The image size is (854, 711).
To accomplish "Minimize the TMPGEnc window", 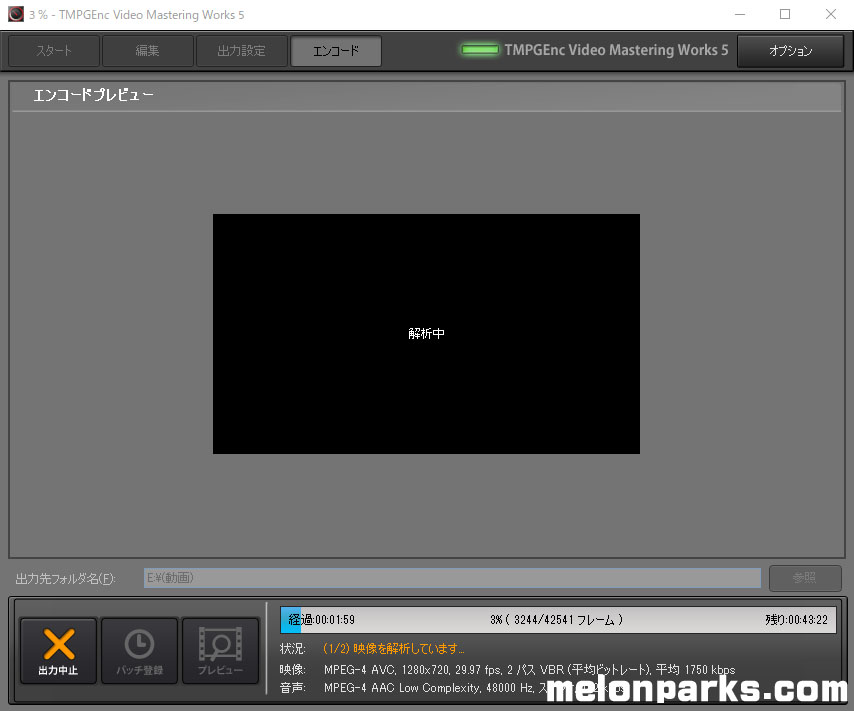I will [740, 14].
